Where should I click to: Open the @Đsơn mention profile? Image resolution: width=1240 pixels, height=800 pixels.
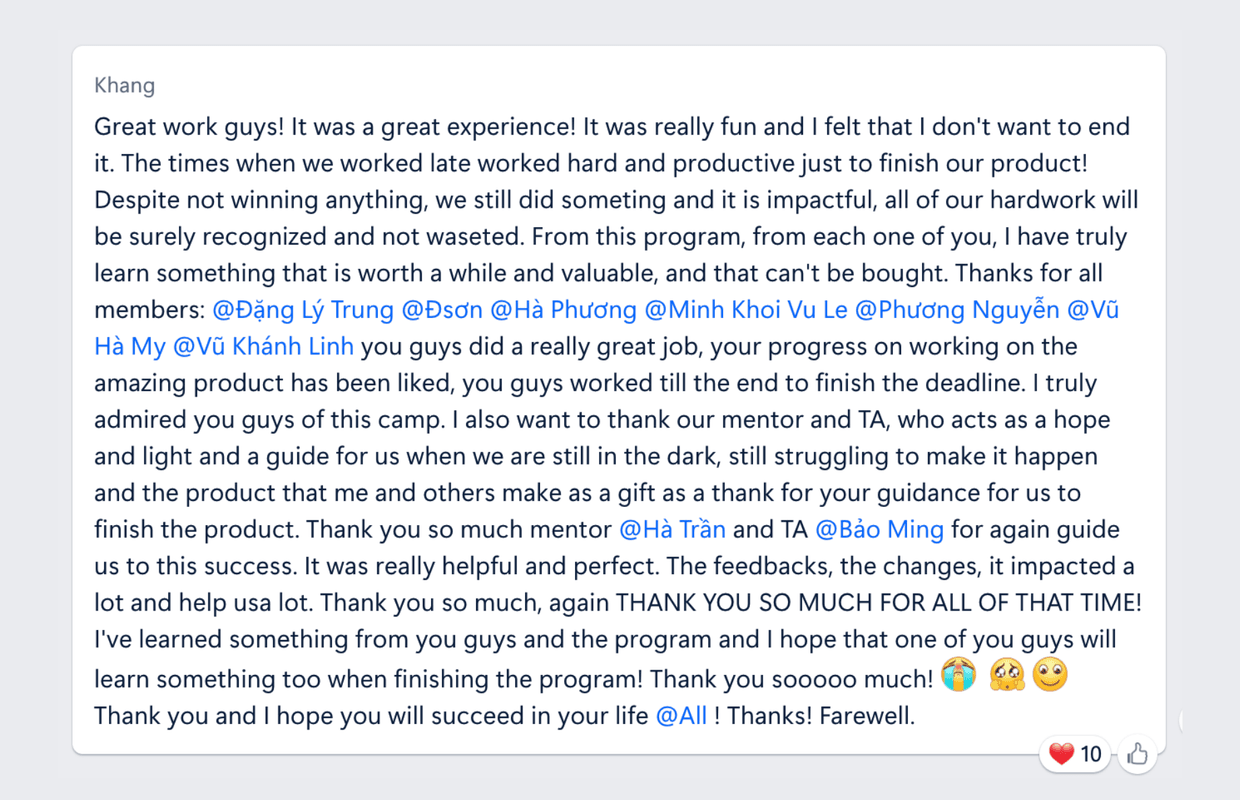441,310
